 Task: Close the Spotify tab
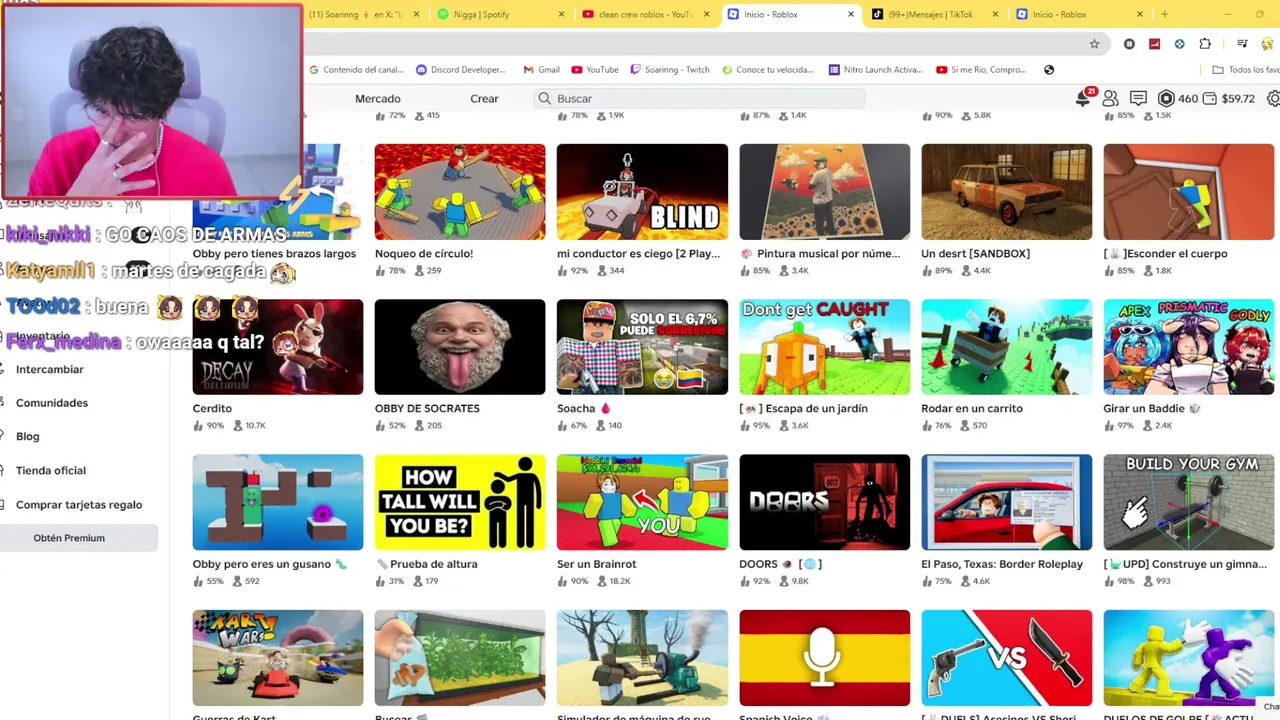561,14
